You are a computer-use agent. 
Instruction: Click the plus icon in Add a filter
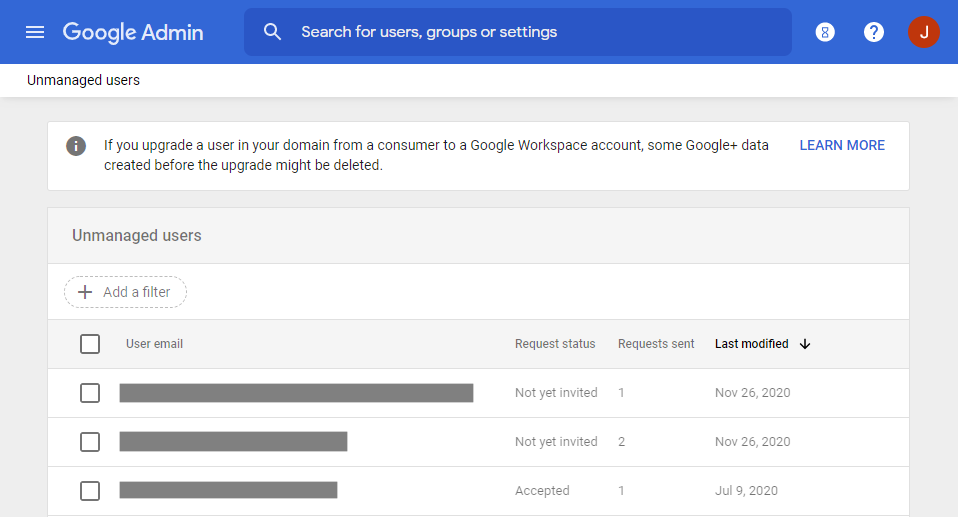pos(85,292)
